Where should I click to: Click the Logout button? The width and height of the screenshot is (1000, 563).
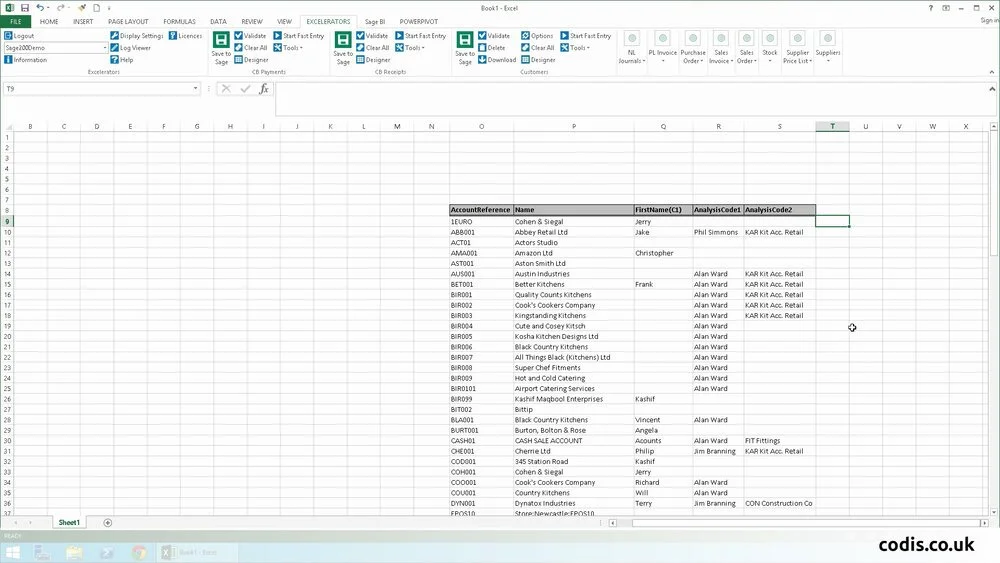click(19, 36)
